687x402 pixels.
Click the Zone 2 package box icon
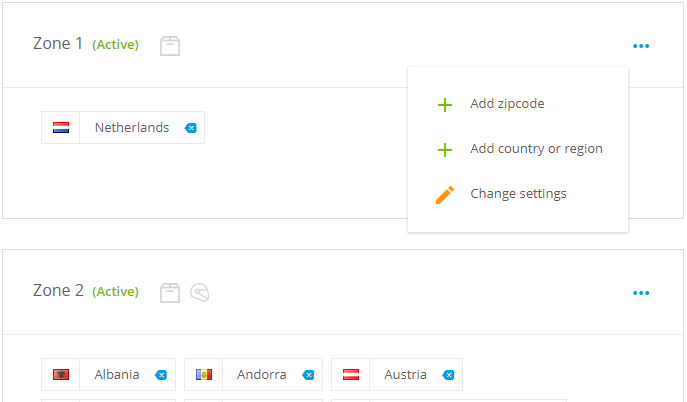coord(170,292)
